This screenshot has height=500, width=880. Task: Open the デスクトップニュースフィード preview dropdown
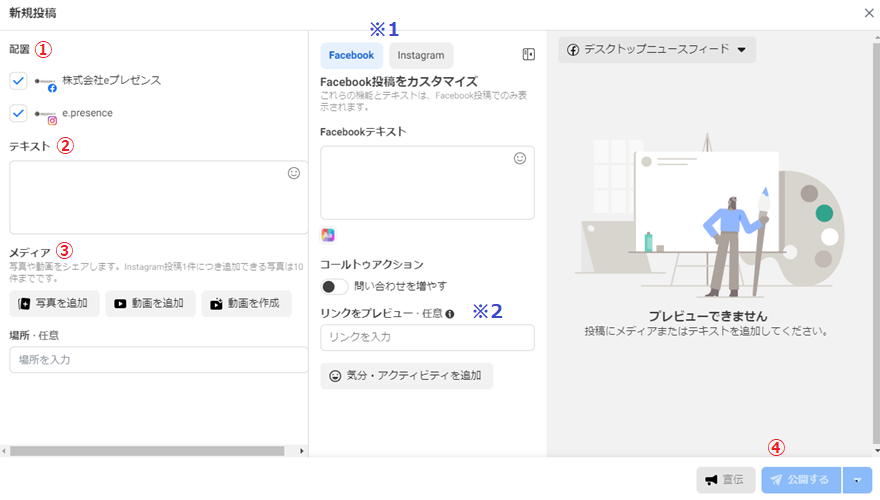657,49
